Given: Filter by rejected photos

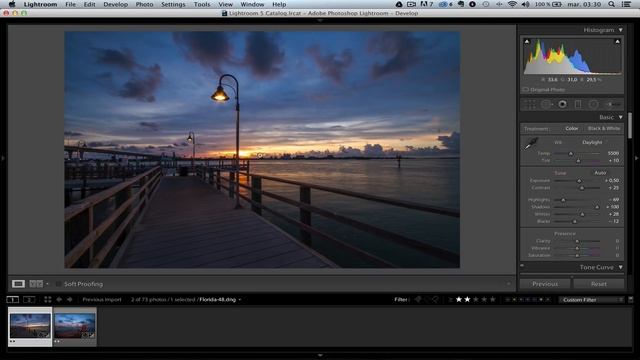Looking at the screenshot, I should point(436,300).
